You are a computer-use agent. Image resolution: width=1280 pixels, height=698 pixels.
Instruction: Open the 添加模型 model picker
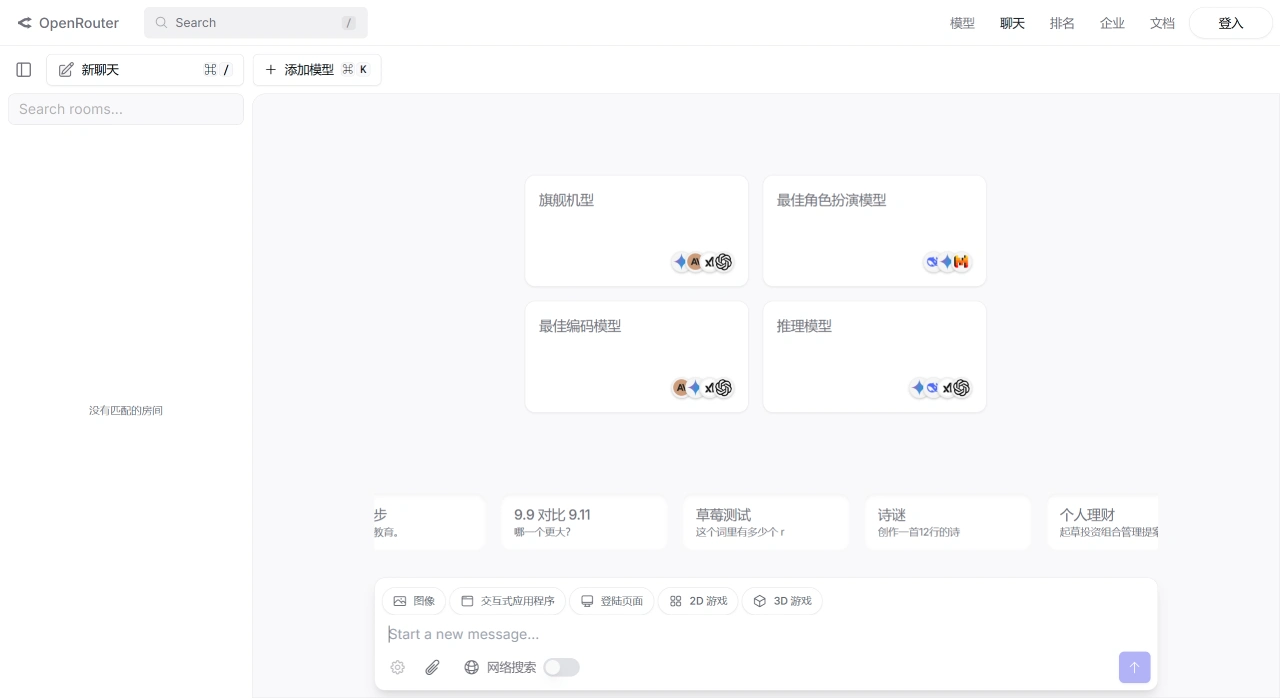click(x=316, y=70)
